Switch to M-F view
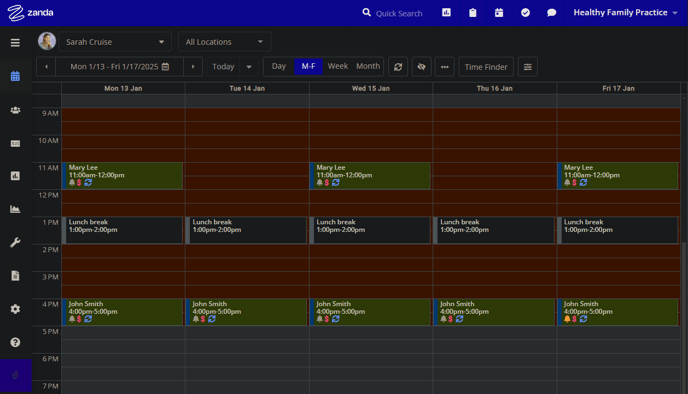The width and height of the screenshot is (688, 394). click(x=308, y=66)
